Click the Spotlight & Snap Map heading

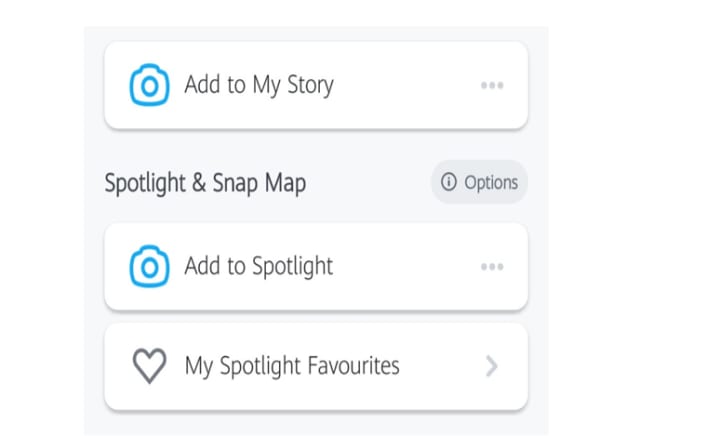[205, 183]
